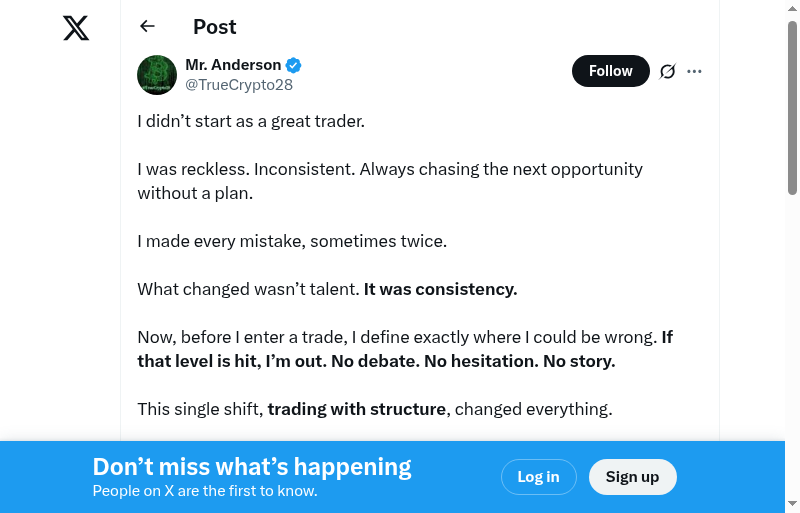
Task: Visit the @TrueCrypto28 handle link
Action: tap(239, 85)
